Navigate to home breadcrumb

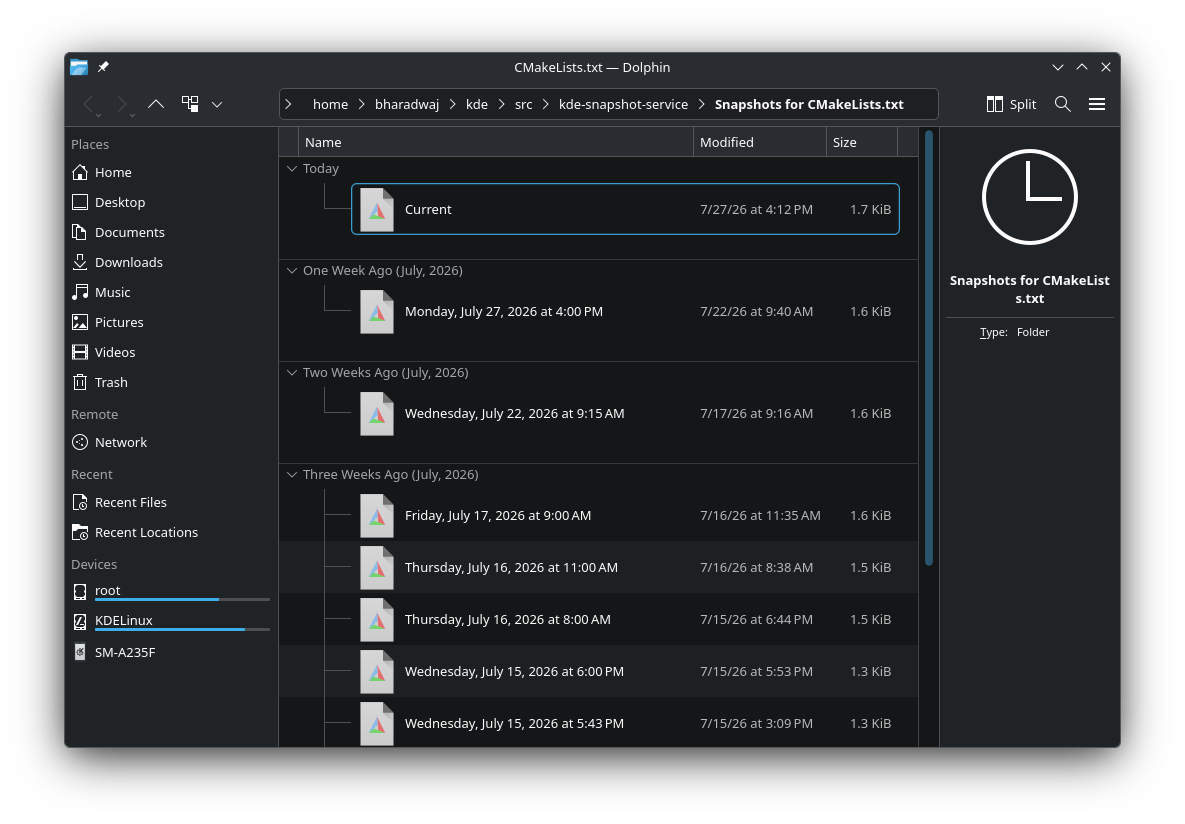[x=330, y=104]
